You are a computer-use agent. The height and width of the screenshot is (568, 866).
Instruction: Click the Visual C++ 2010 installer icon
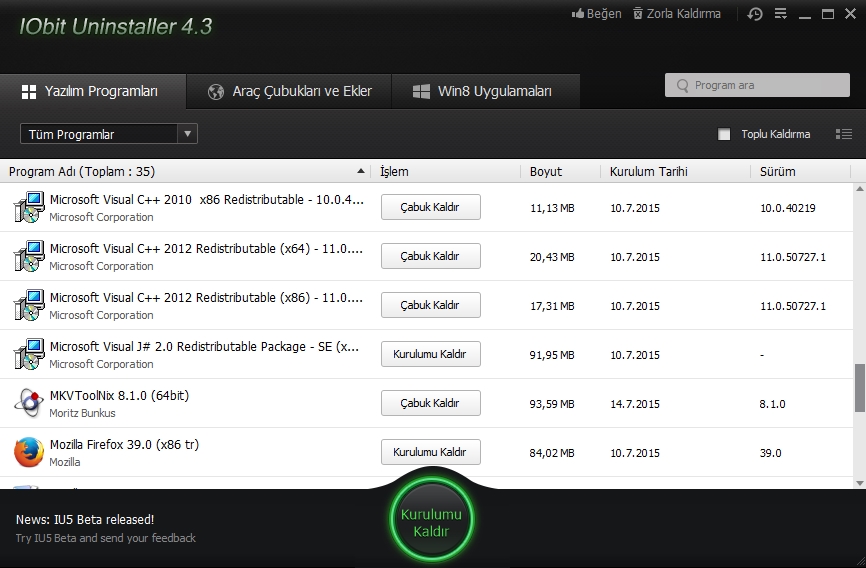click(x=28, y=207)
